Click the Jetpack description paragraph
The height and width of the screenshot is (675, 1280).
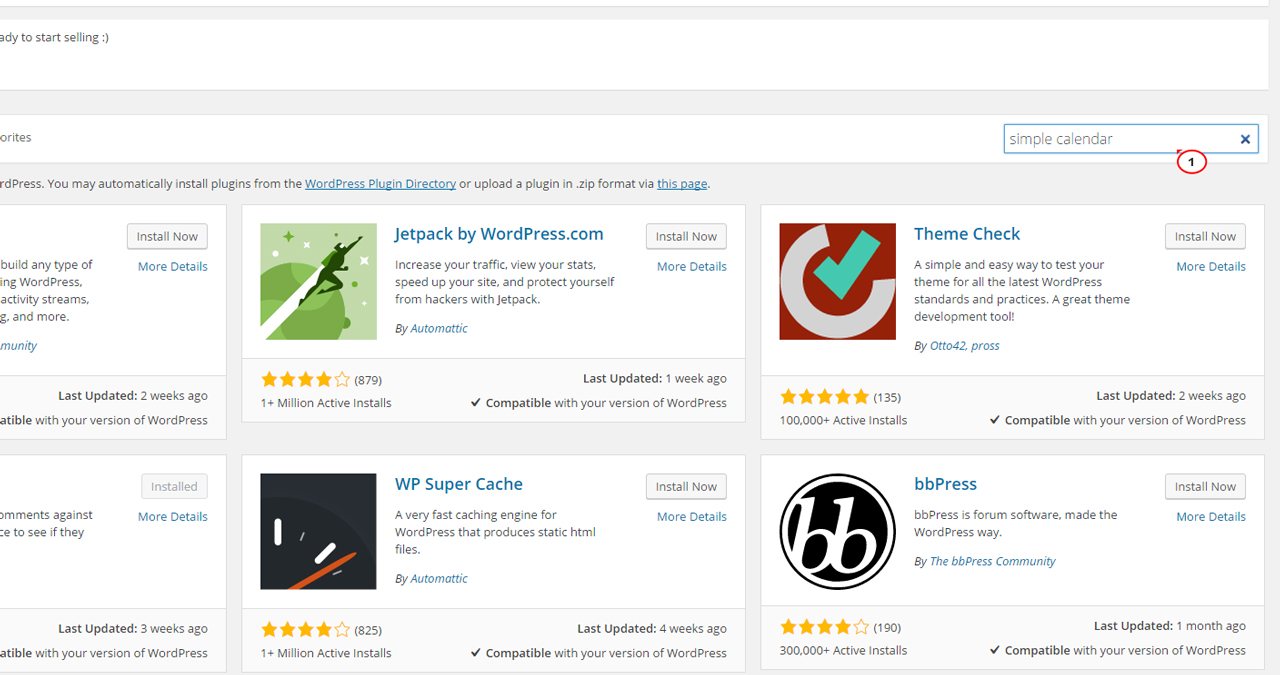[505, 282]
